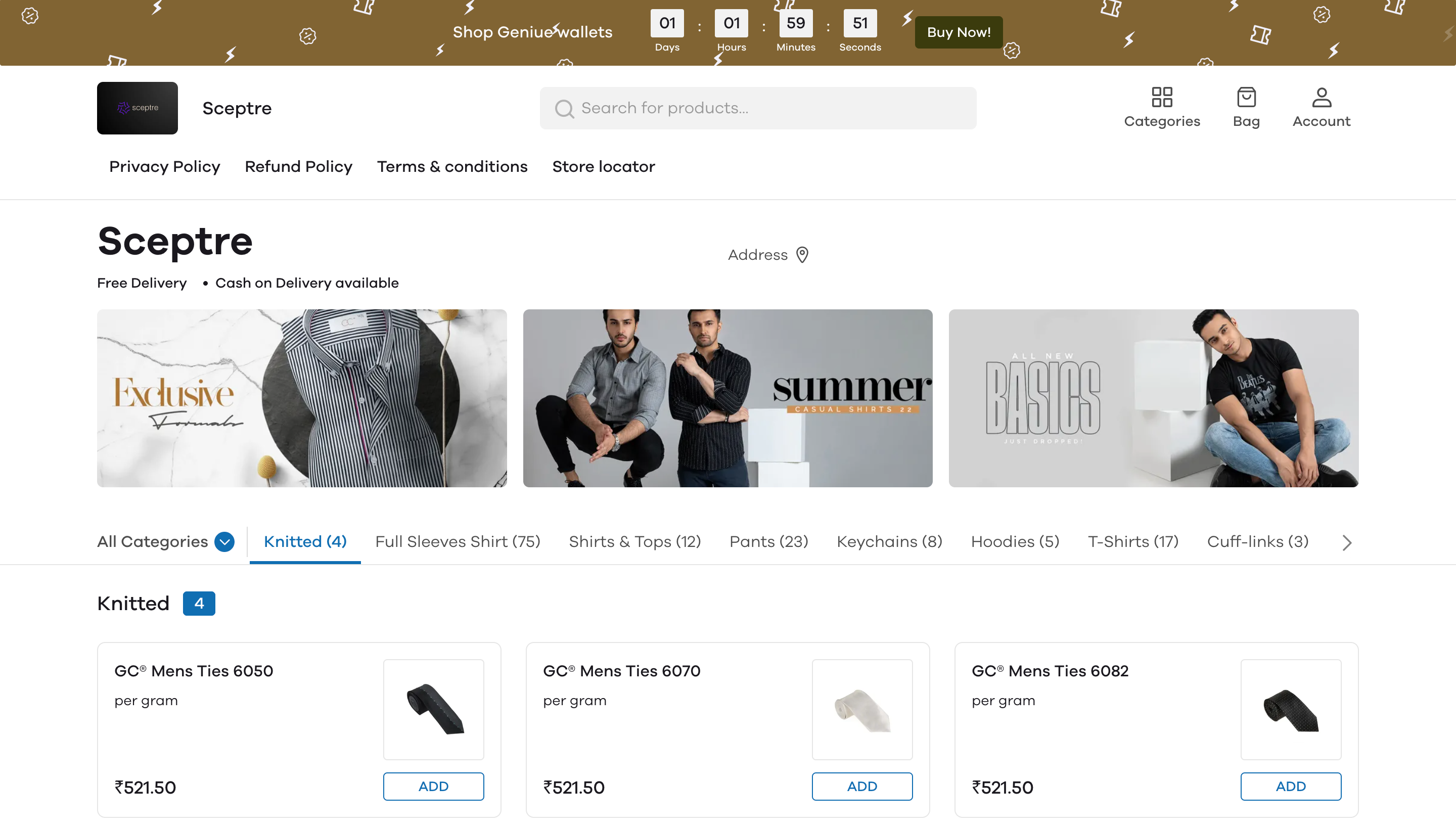Select the Pants (23) tab

pyautogui.click(x=769, y=541)
